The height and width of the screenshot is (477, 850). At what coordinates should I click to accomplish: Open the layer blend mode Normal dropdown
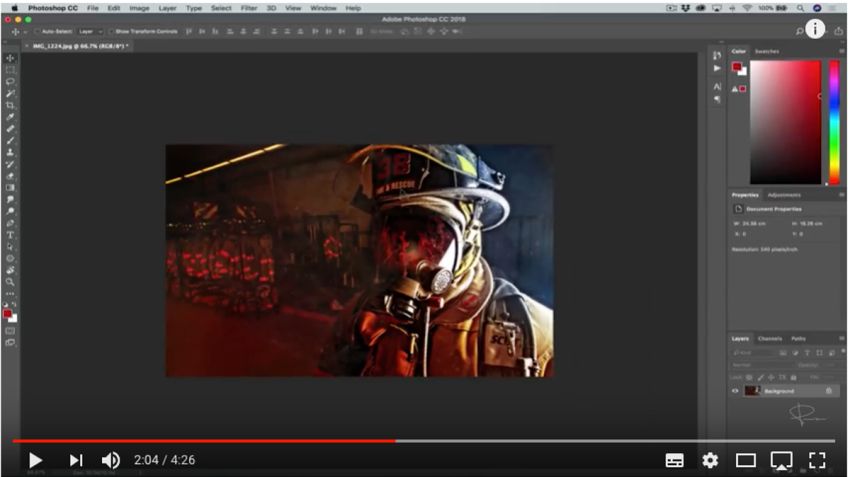(x=761, y=365)
